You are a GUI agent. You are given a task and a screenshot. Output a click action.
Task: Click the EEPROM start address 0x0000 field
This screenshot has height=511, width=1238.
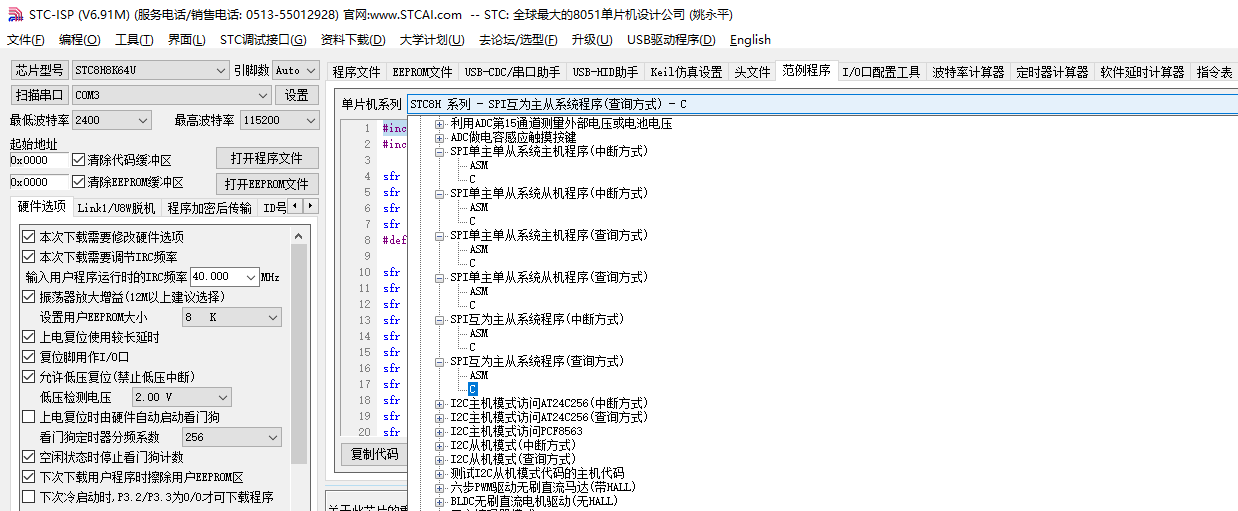(39, 183)
